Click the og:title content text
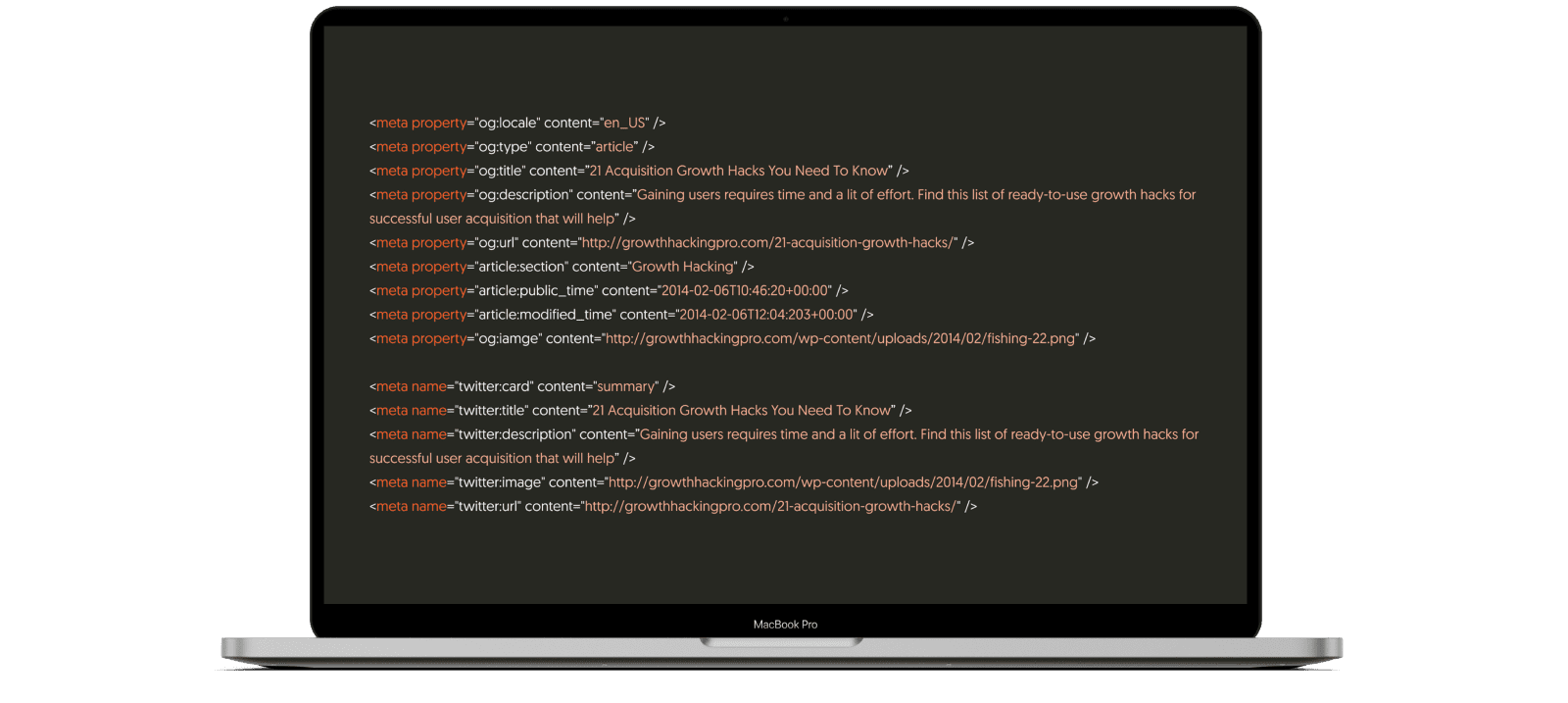 739,171
